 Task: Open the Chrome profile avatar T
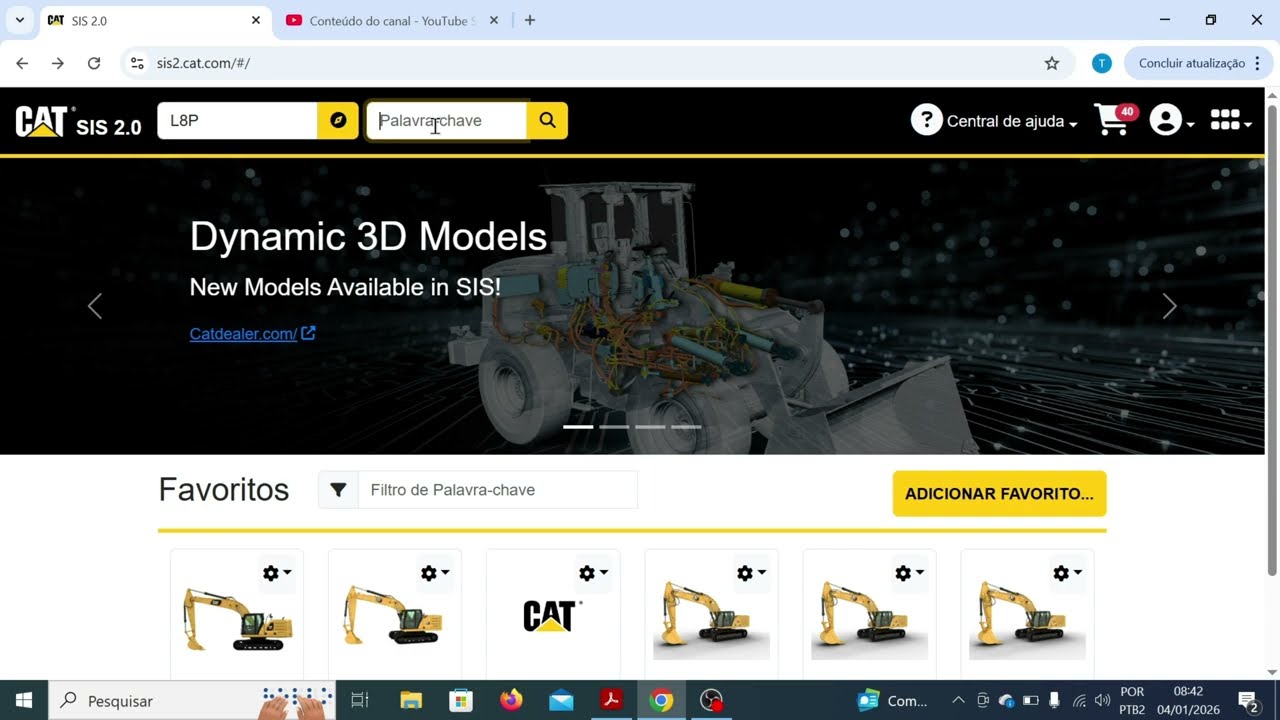pos(1102,63)
